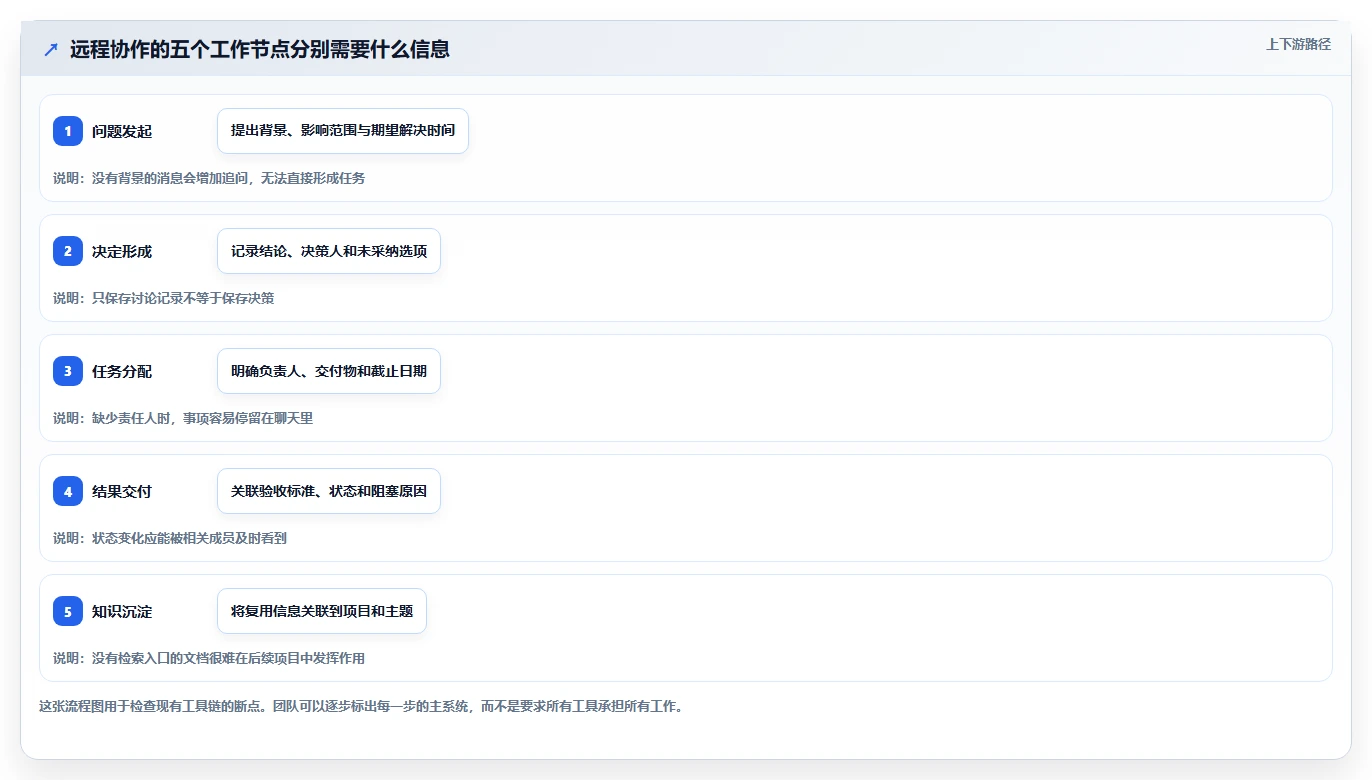Screen dimensions: 1372x780
Task: Click the note 状态变化应能被相关成员及时看到
Action: 189,538
